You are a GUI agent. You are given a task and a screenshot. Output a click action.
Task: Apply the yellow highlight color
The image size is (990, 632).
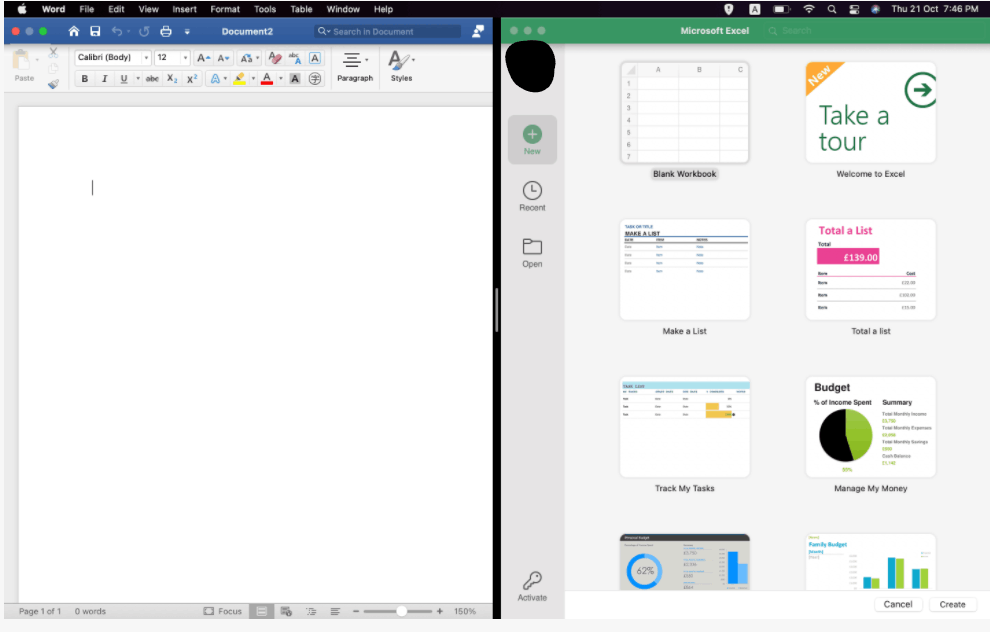239,79
